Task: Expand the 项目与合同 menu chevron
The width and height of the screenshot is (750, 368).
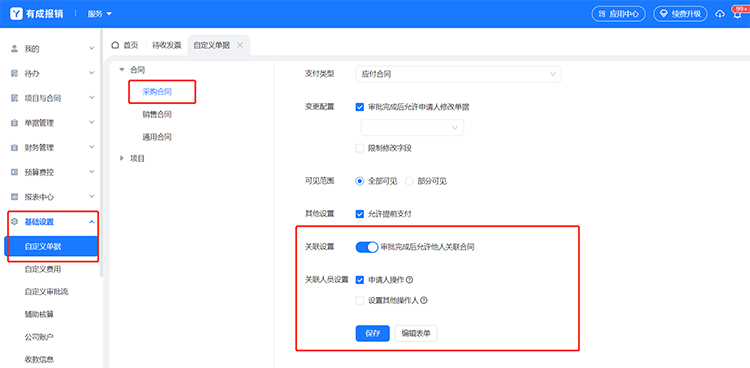Action: tap(92, 98)
